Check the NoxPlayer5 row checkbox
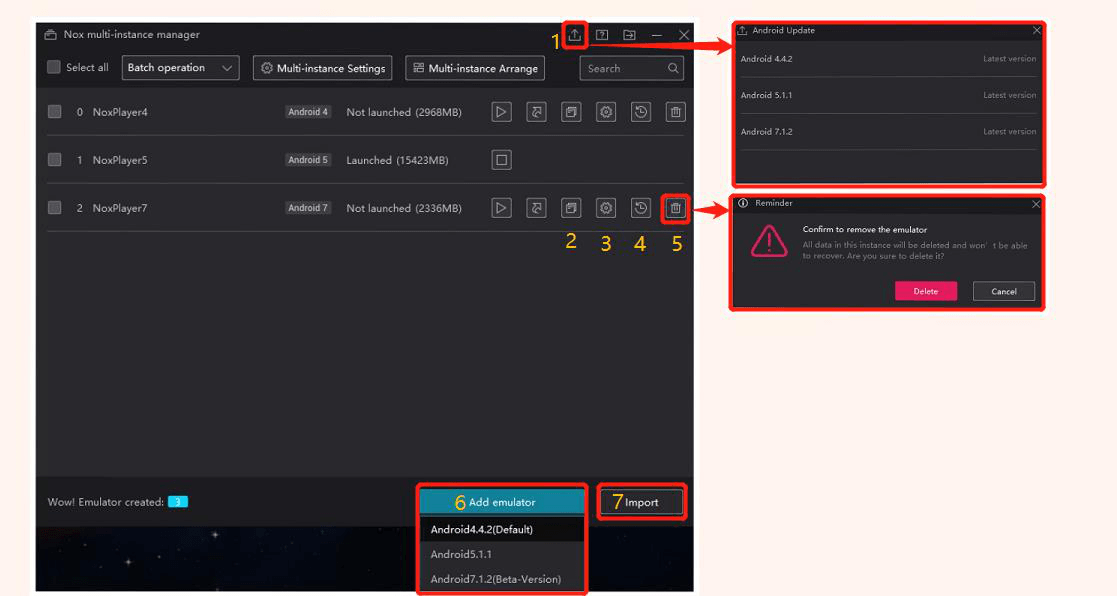 pyautogui.click(x=54, y=160)
